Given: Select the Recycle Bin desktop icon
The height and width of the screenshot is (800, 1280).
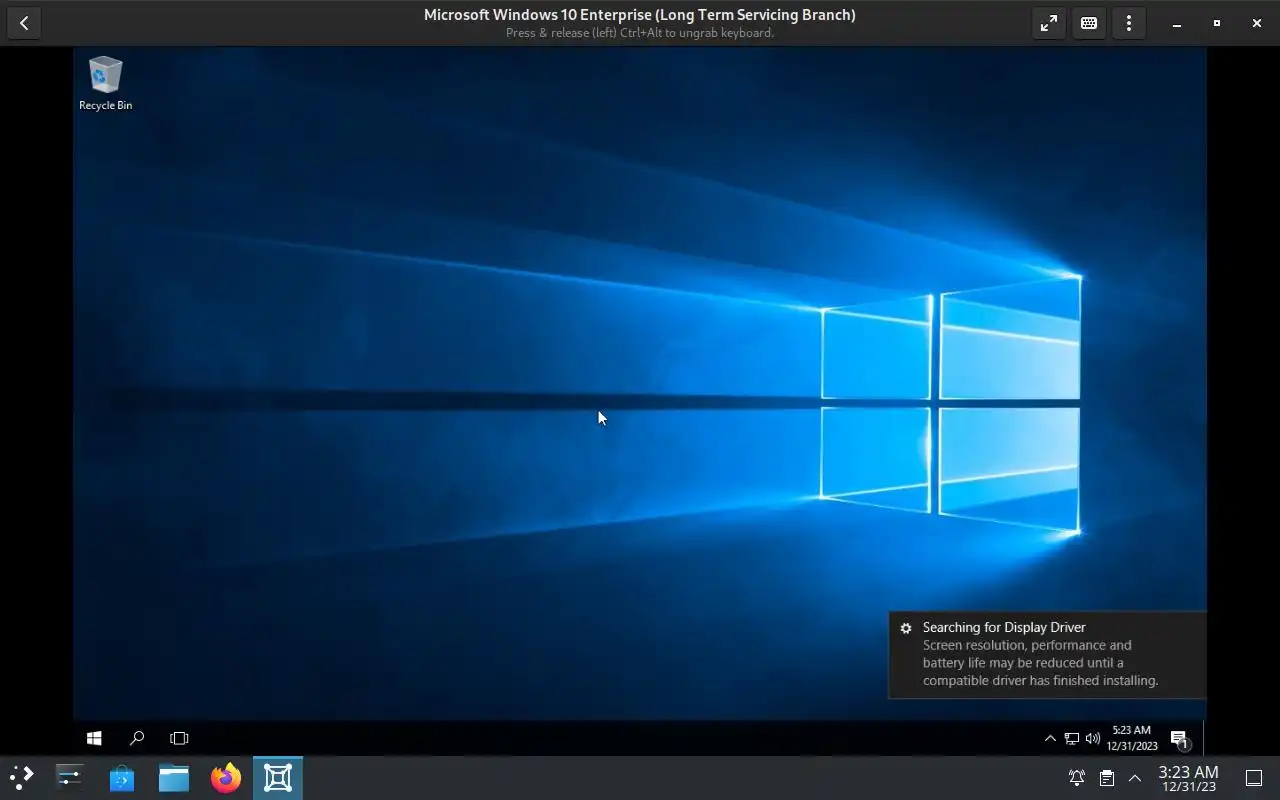Looking at the screenshot, I should [x=105, y=83].
